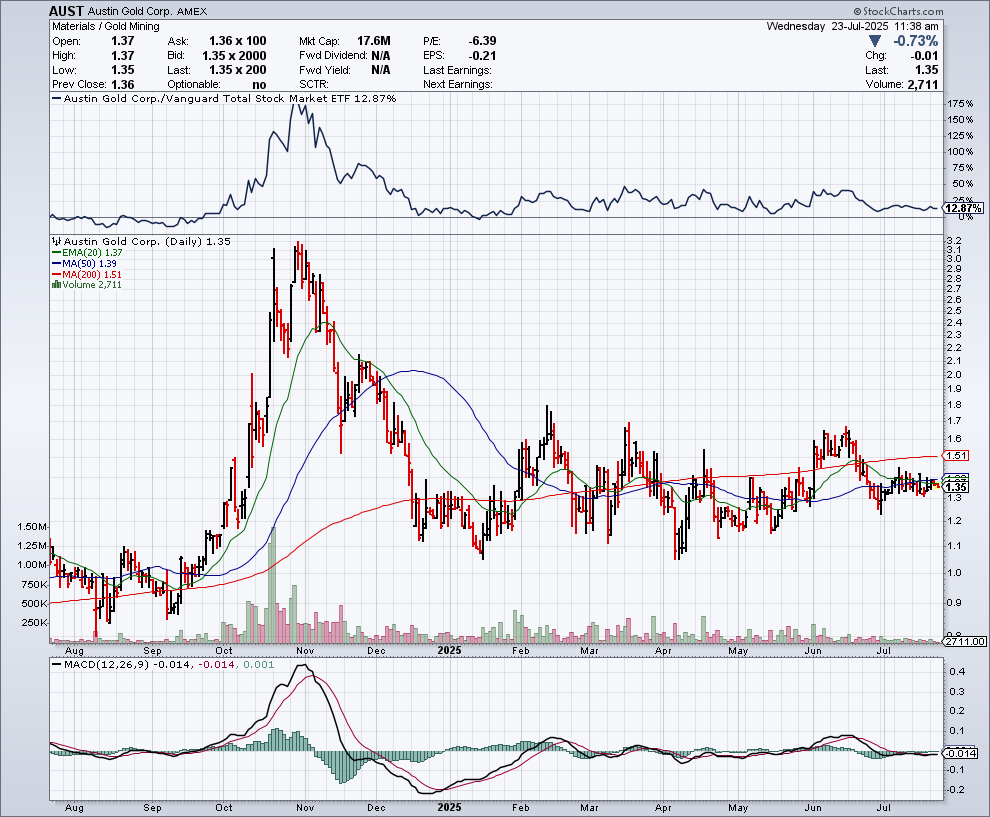
Task: Click the AUST ticker symbol heading
Action: click(x=67, y=11)
